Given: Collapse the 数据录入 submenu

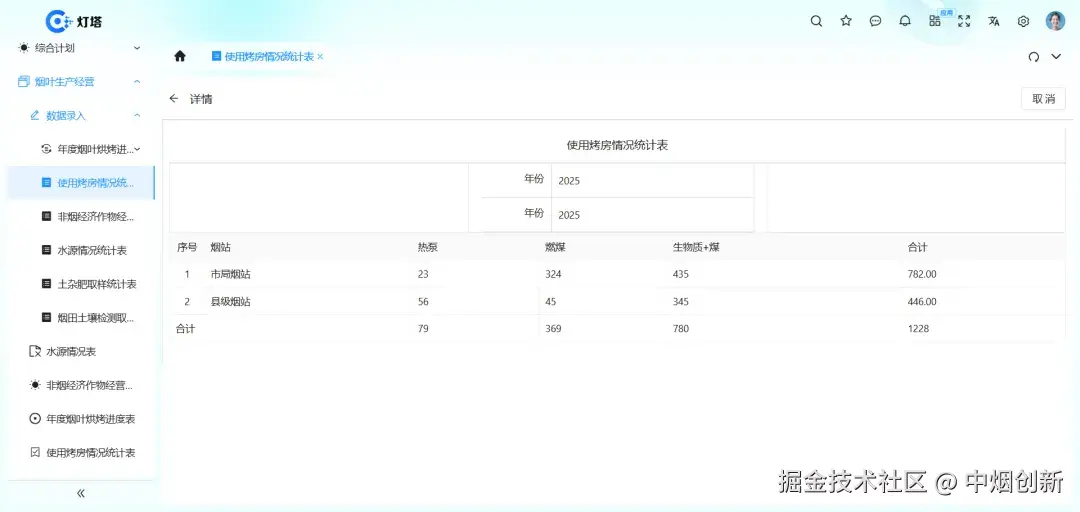Looking at the screenshot, I should 79,115.
